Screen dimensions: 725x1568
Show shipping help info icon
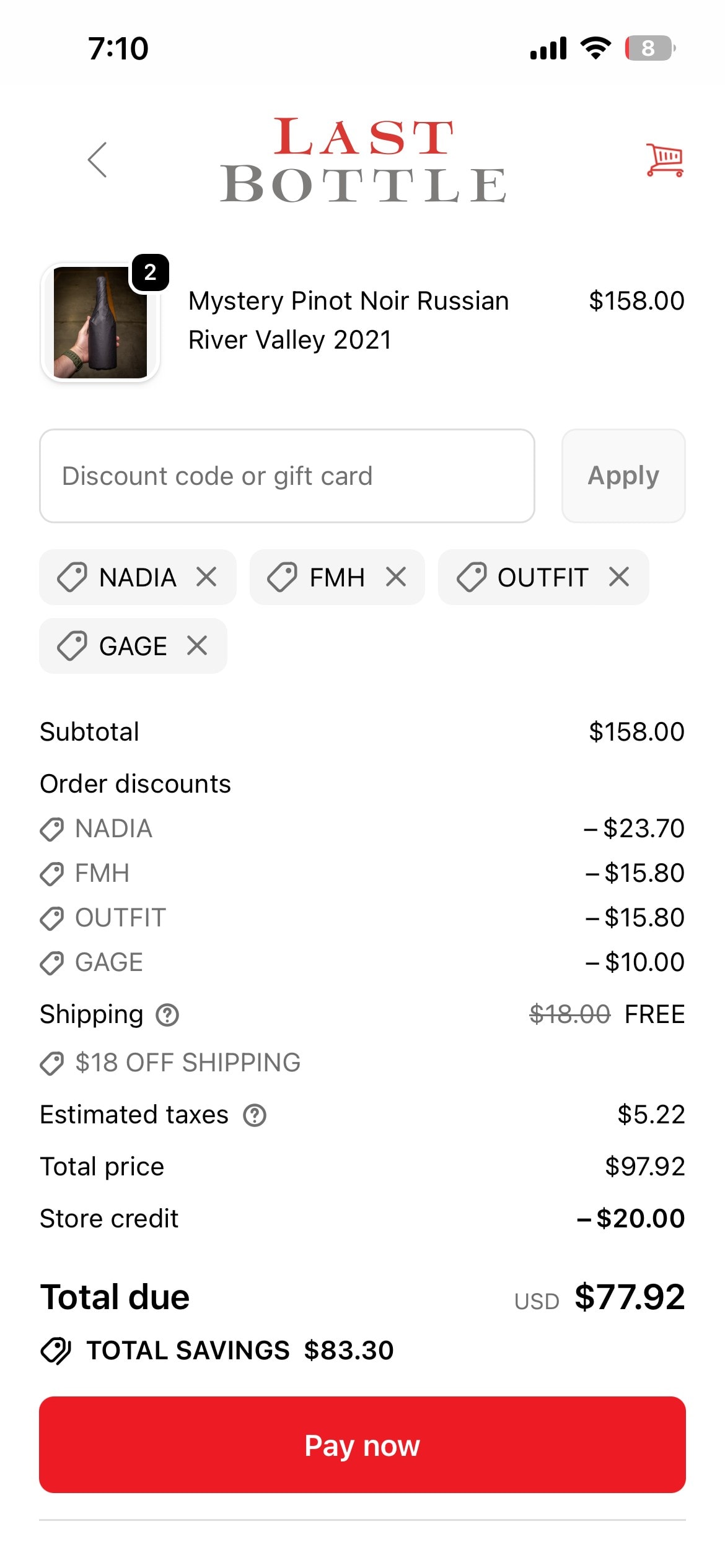pos(167,1015)
